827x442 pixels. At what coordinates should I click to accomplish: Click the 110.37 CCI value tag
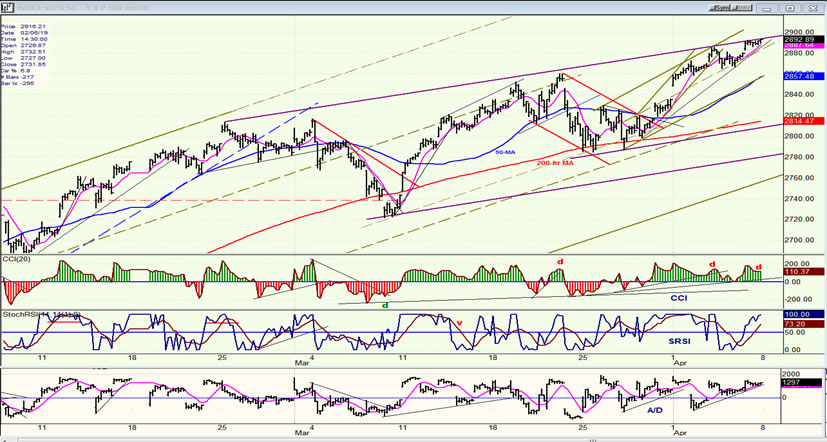pos(802,271)
